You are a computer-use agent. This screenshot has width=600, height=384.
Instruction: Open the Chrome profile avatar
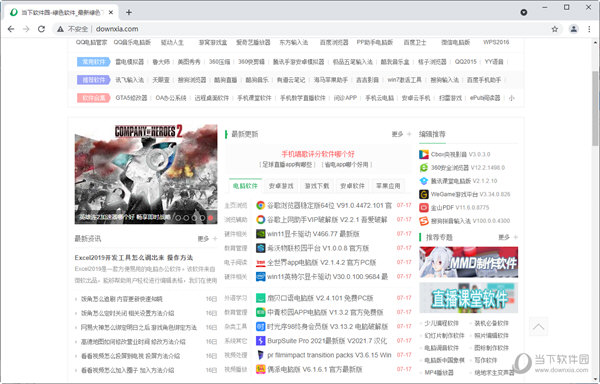pyautogui.click(x=573, y=29)
